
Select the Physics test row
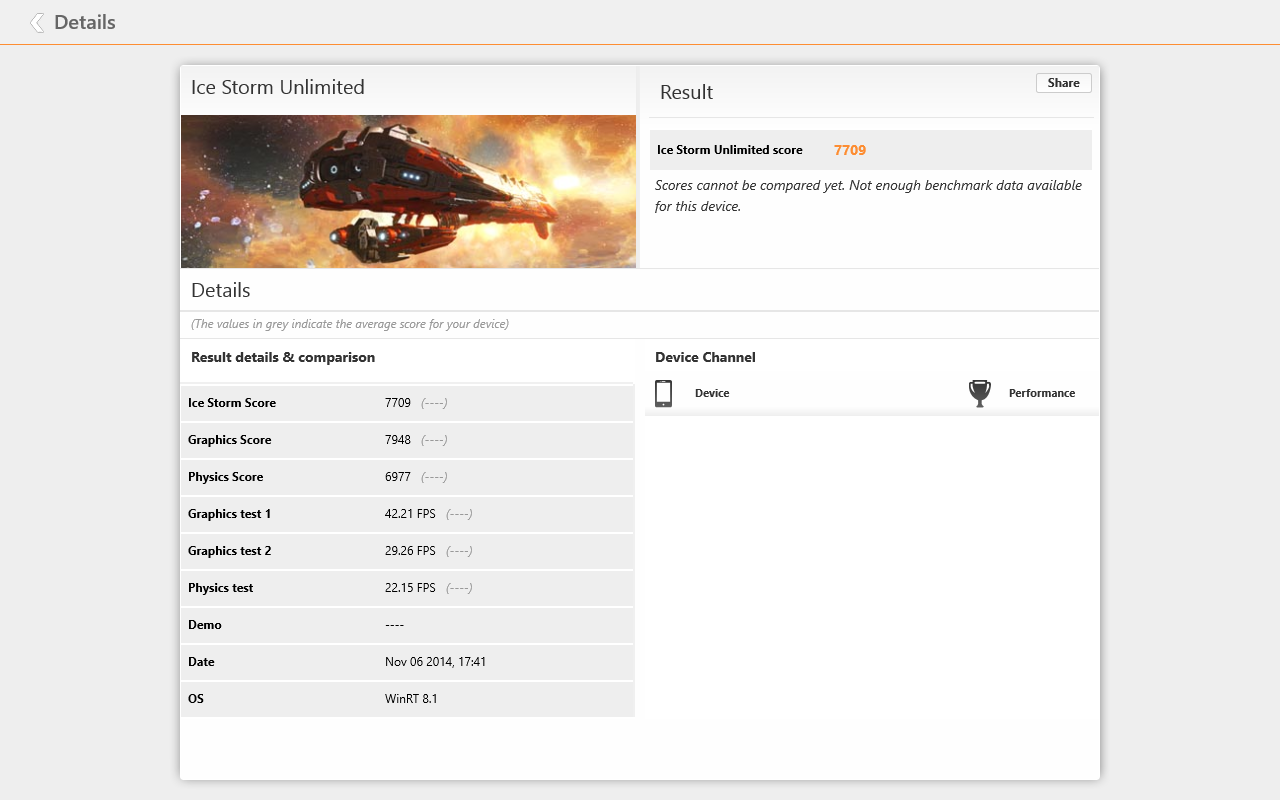[x=407, y=588]
